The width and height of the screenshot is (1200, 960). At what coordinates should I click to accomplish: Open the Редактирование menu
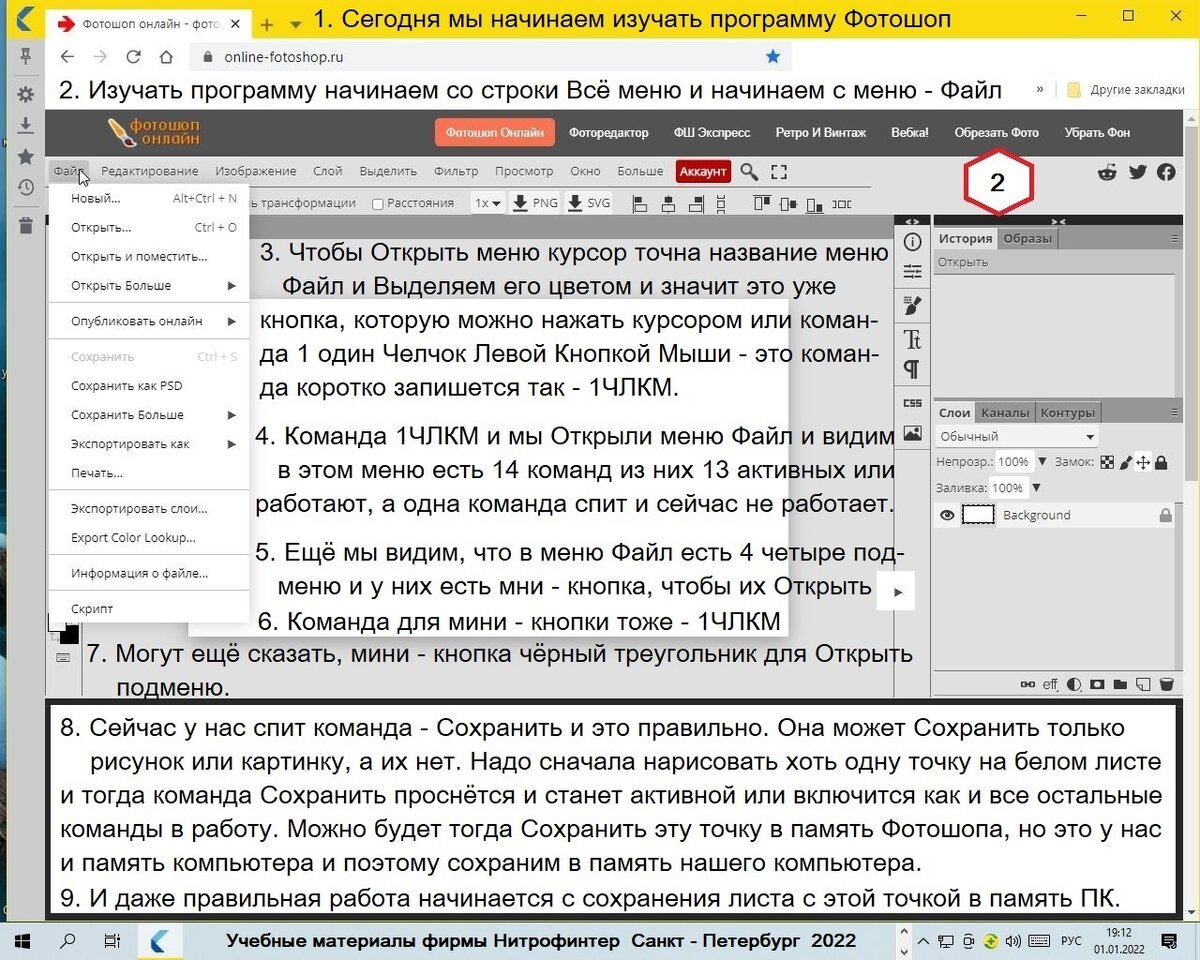(x=149, y=171)
